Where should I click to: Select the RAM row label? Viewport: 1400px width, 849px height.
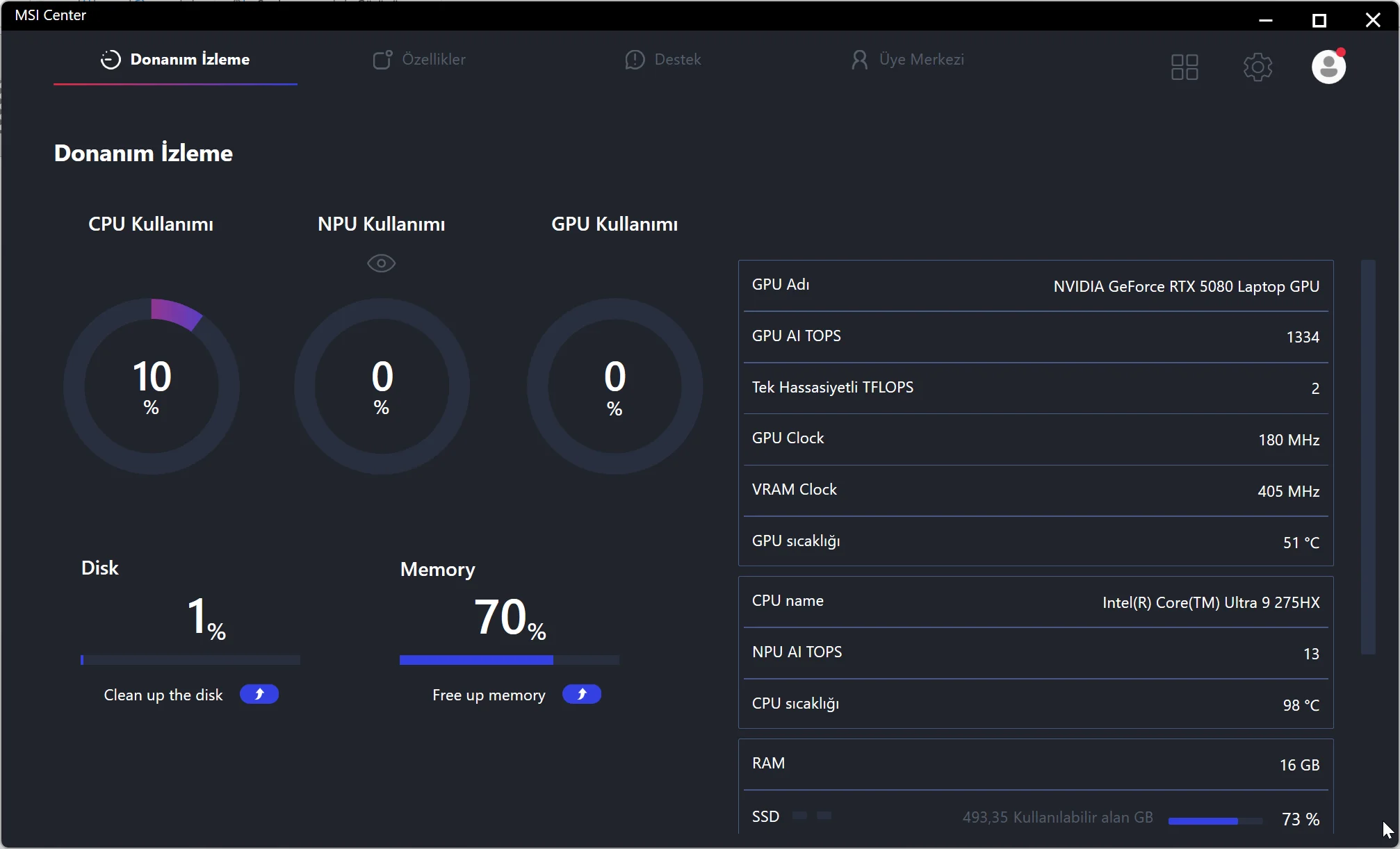tap(768, 764)
